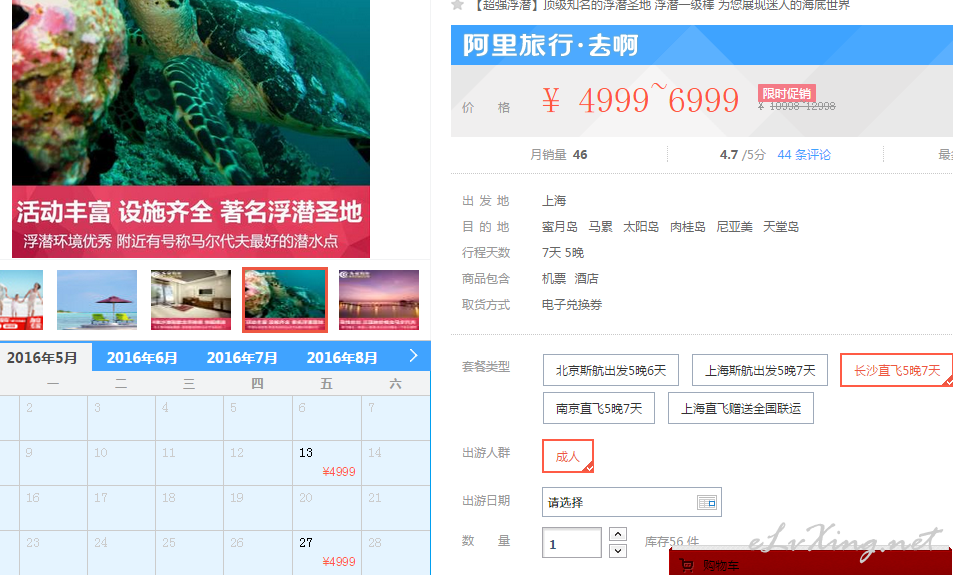Click the 7天 5晚 trip length
This screenshot has width=953, height=575.
[x=563, y=252]
